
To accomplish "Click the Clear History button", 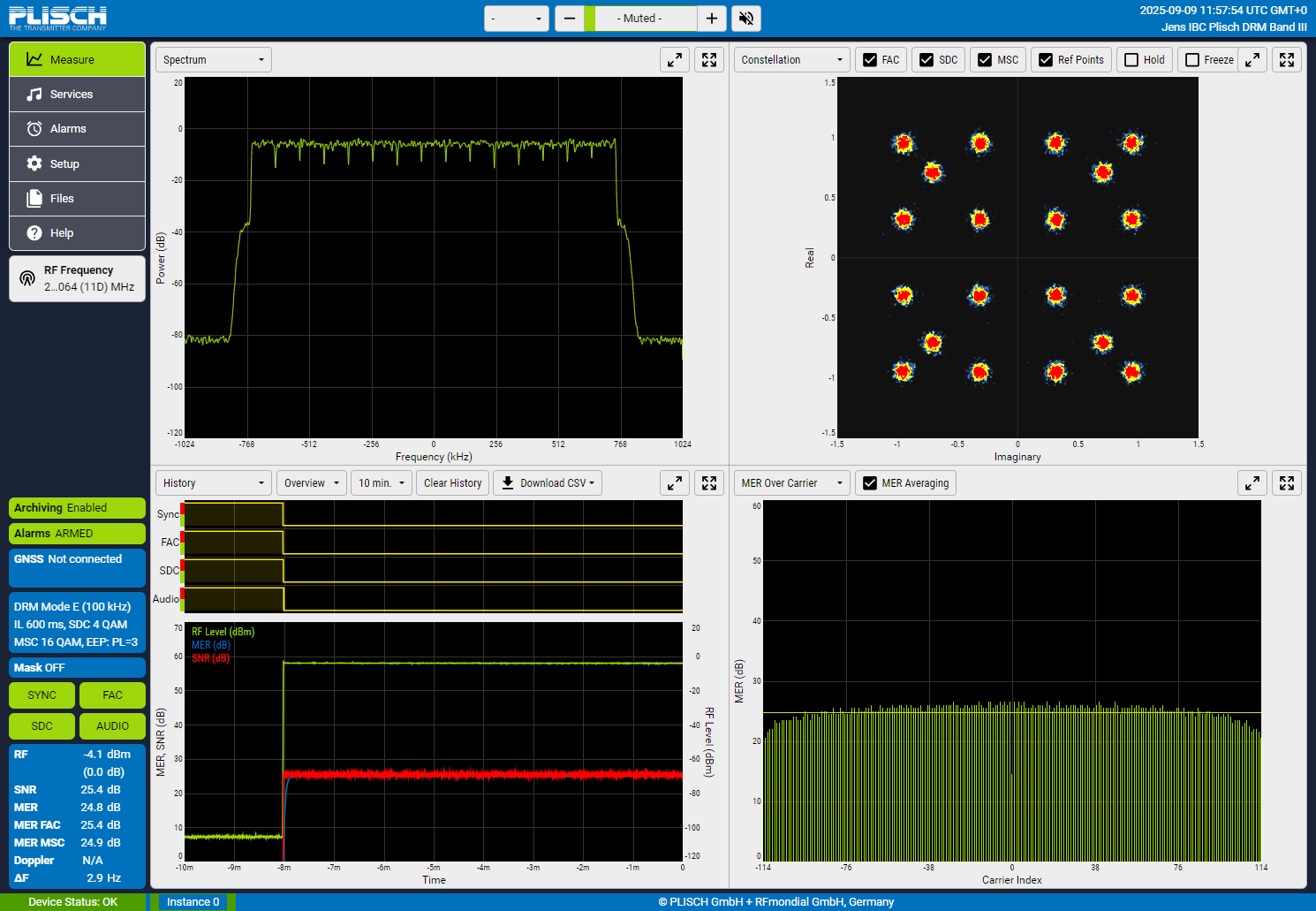I will [x=452, y=483].
